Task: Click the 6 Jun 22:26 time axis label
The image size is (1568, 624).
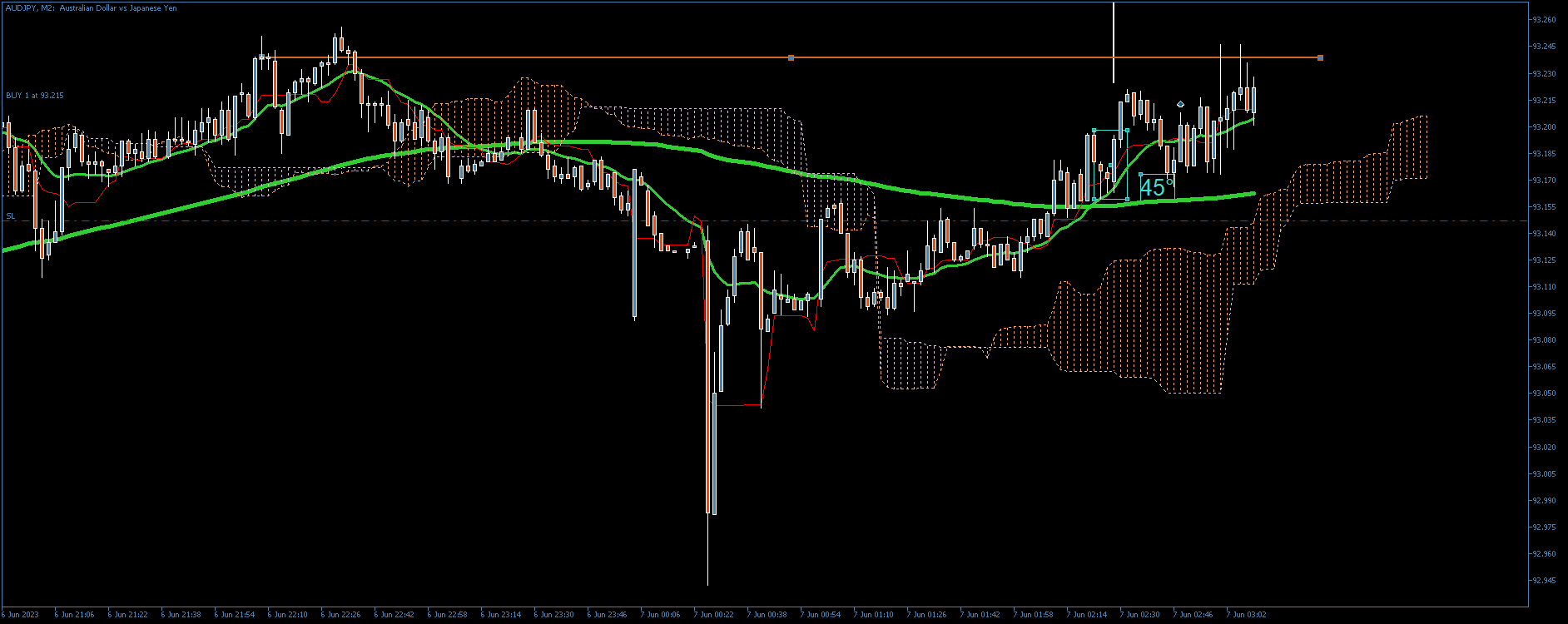Action: (x=340, y=615)
